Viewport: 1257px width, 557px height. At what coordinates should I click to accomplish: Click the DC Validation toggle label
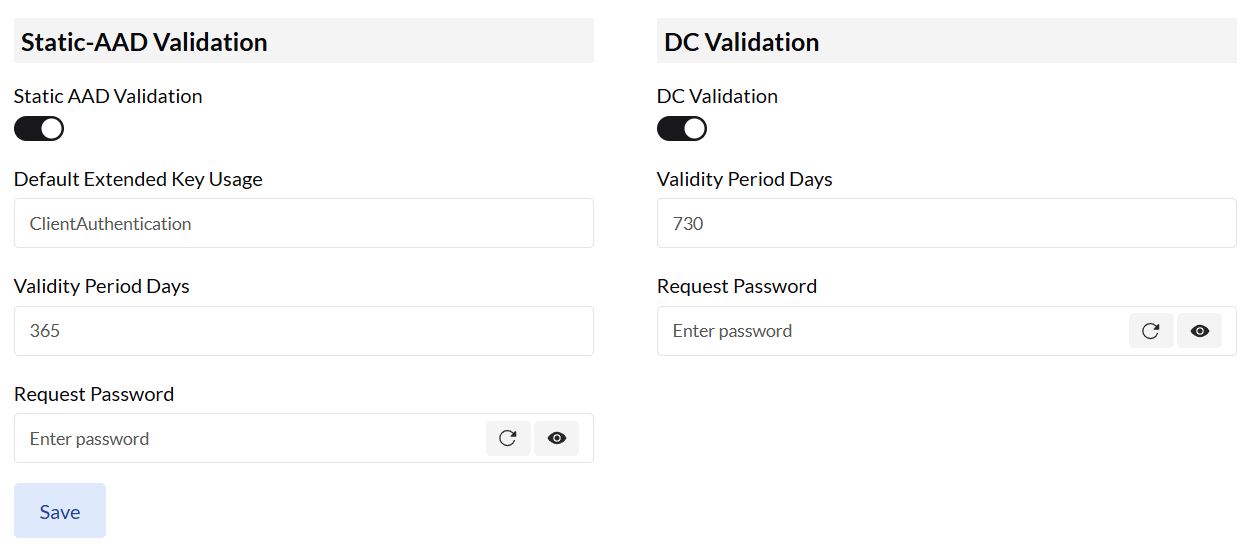[717, 97]
